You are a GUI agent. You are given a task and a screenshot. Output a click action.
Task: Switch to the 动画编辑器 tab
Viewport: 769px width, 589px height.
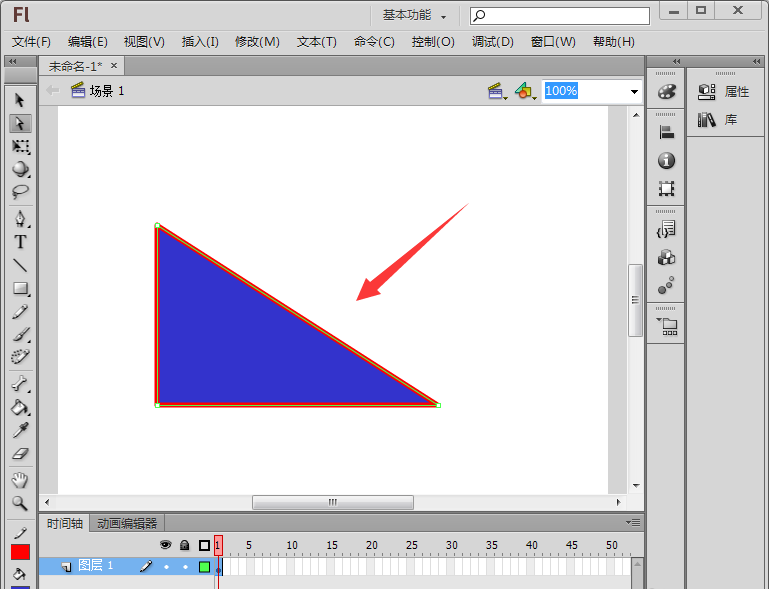pyautogui.click(x=127, y=523)
